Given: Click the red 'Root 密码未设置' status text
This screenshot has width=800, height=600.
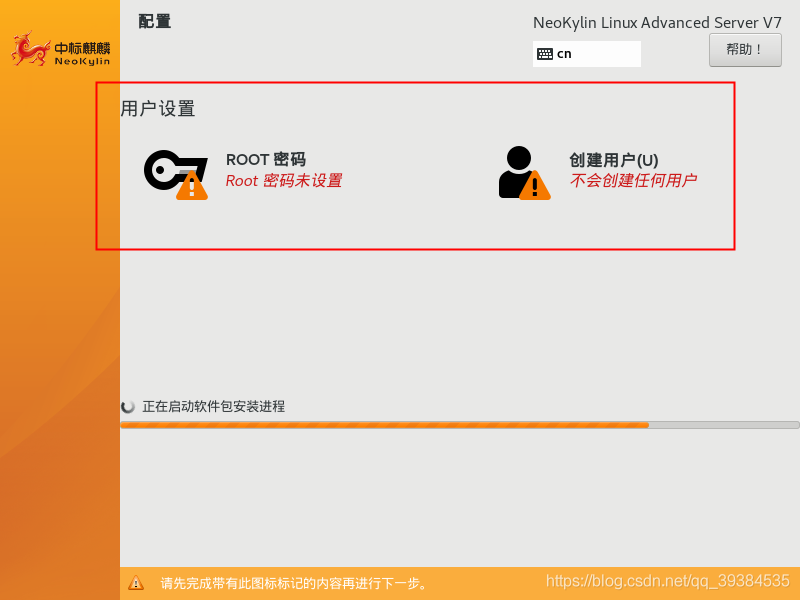Looking at the screenshot, I should tap(284, 181).
